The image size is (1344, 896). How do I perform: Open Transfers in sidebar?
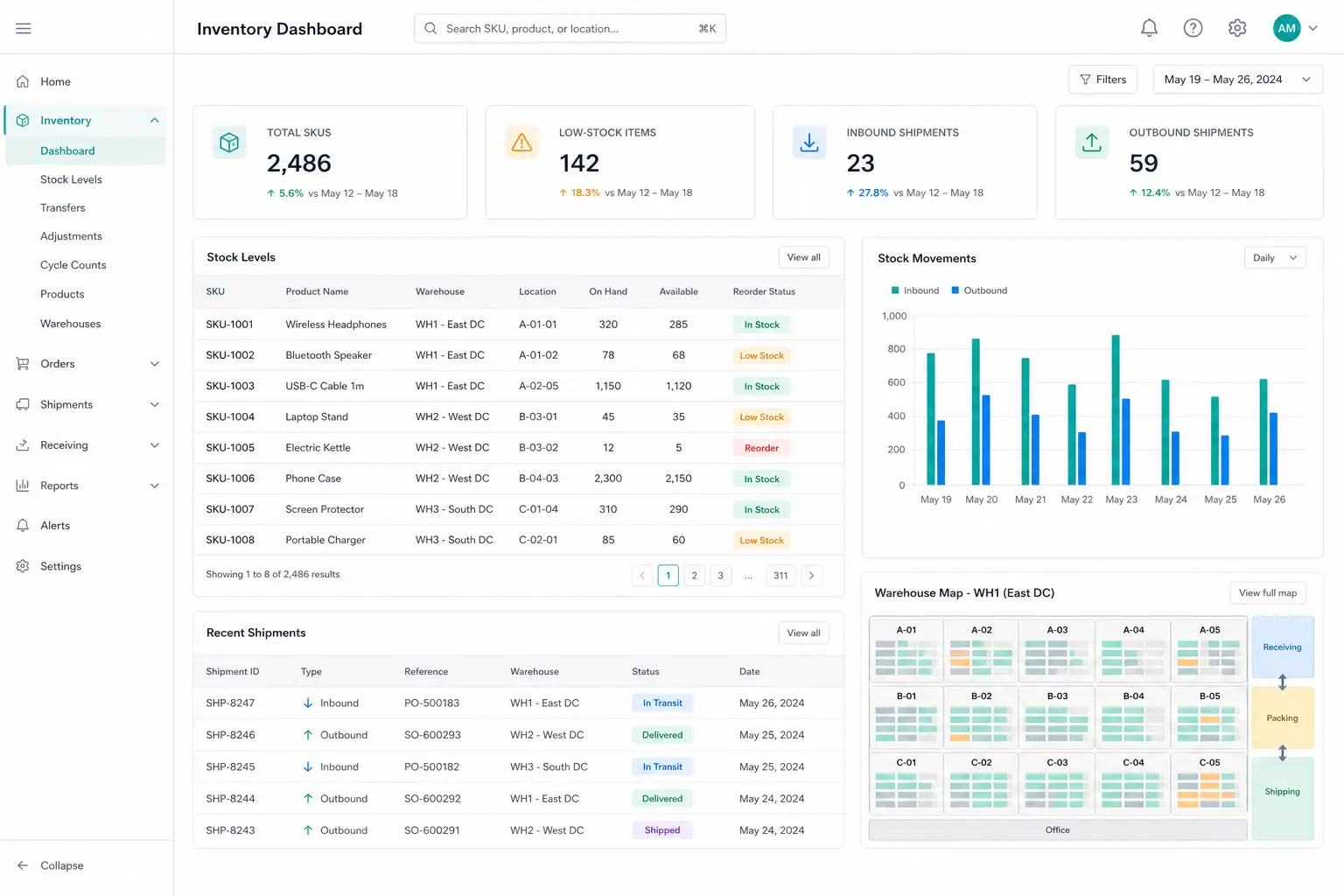click(63, 208)
